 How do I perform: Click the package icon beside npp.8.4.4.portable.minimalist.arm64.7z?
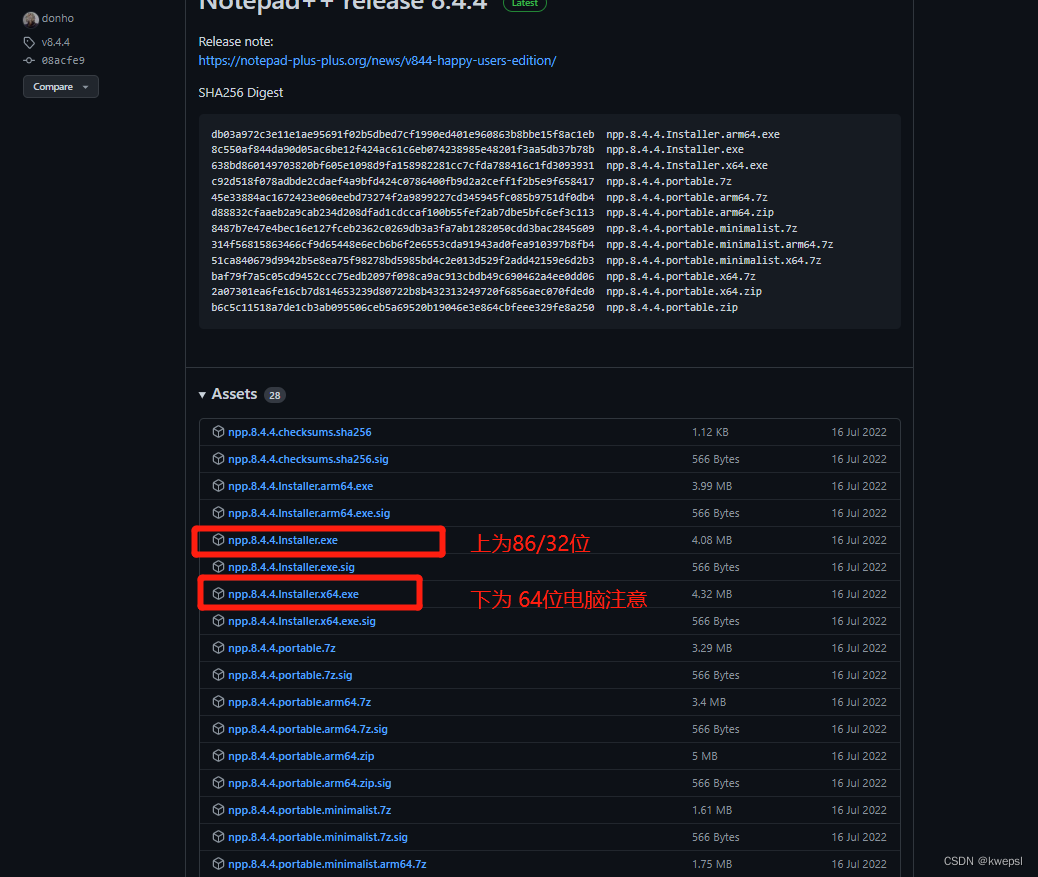coord(218,864)
